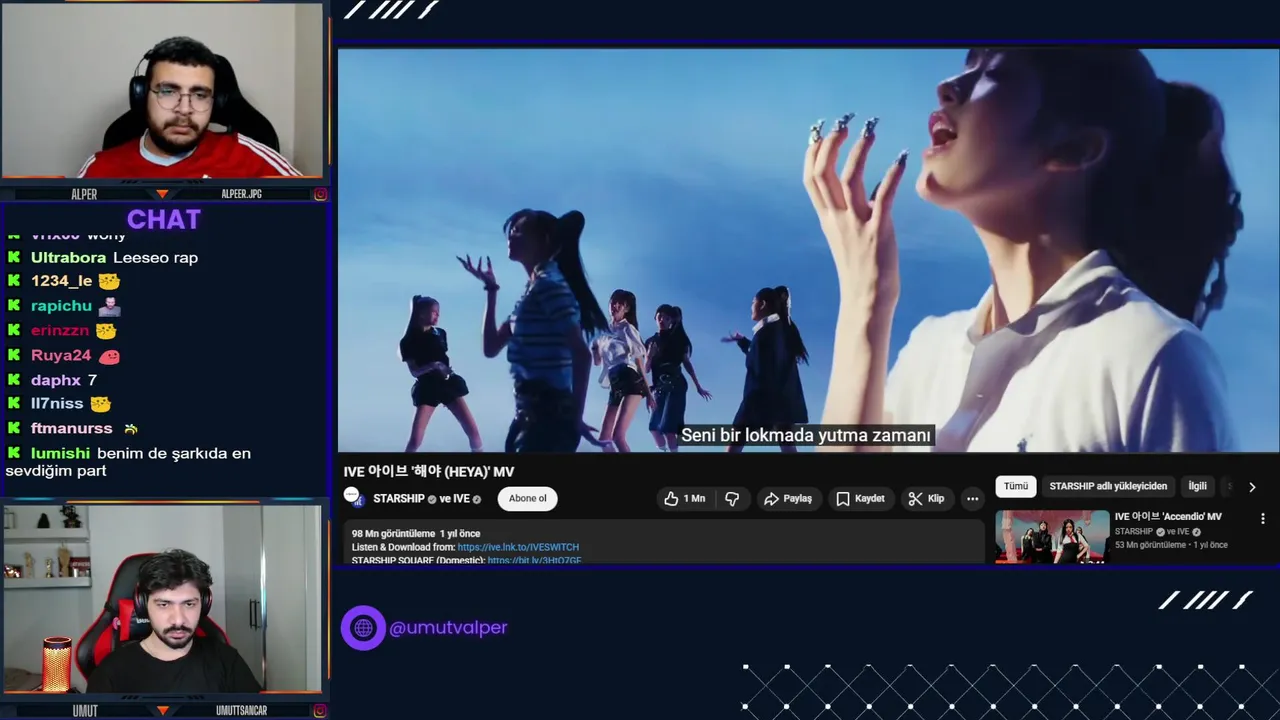Click the globe icon beside @umutvalper
The image size is (1280, 720).
(x=363, y=628)
